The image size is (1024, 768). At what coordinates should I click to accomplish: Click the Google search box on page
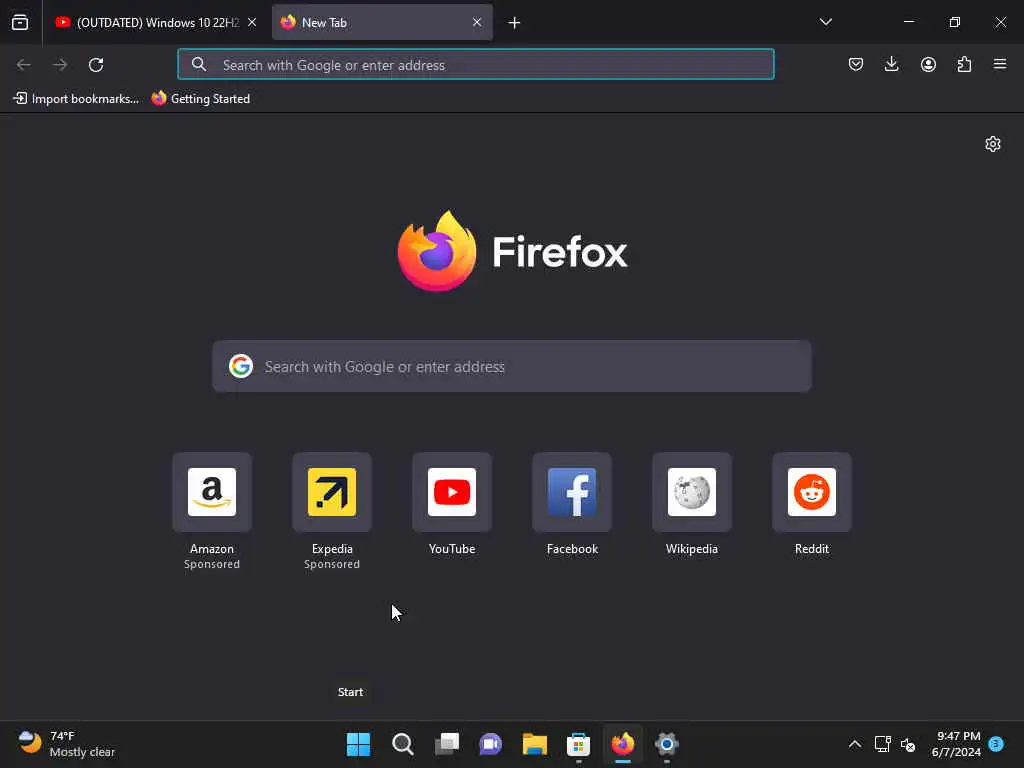[512, 366]
